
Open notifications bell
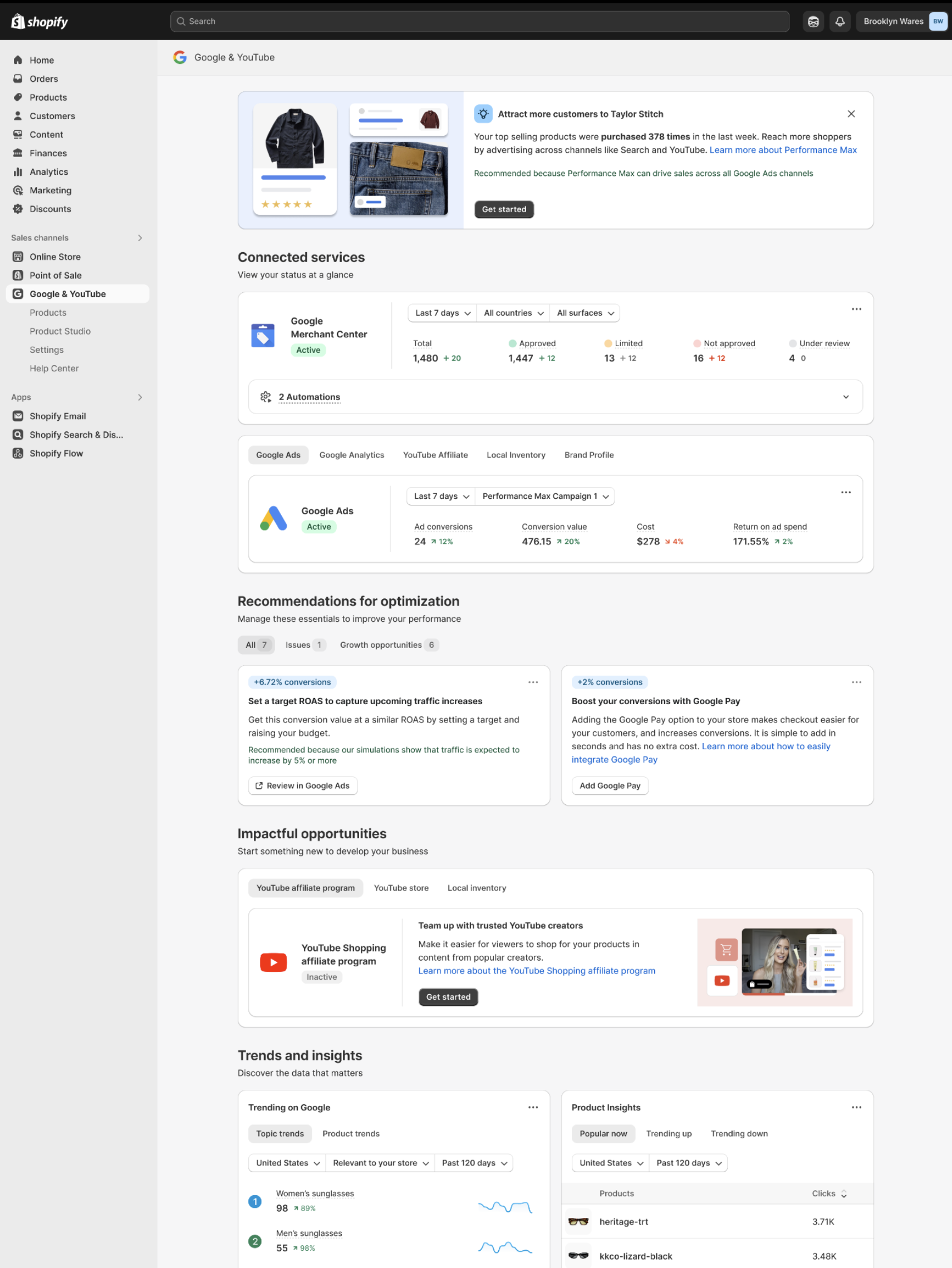(839, 21)
